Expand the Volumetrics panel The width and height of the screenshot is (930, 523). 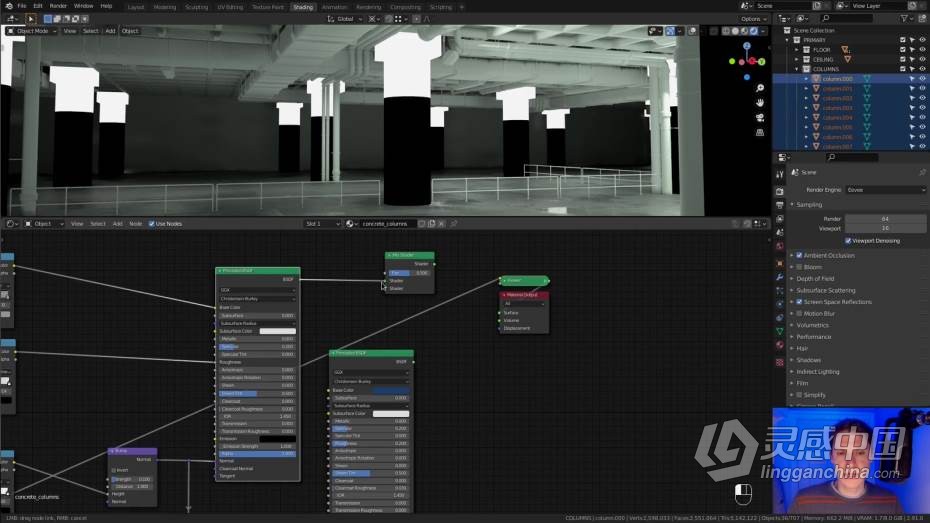point(812,325)
